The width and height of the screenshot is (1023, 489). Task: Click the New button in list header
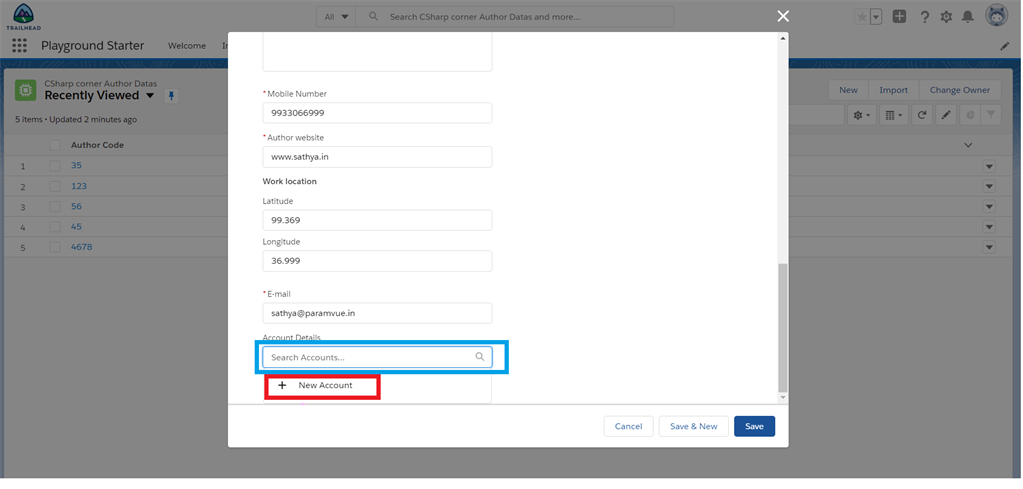click(848, 90)
